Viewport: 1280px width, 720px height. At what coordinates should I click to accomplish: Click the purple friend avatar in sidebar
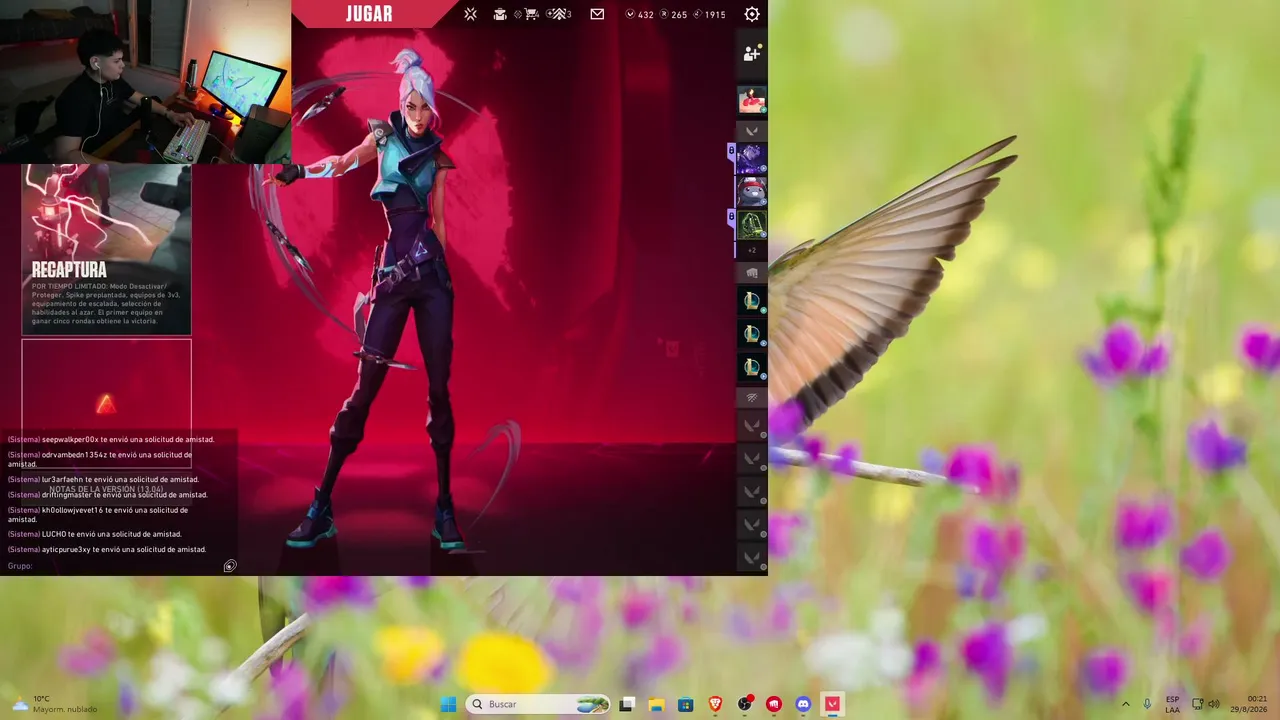pyautogui.click(x=752, y=158)
